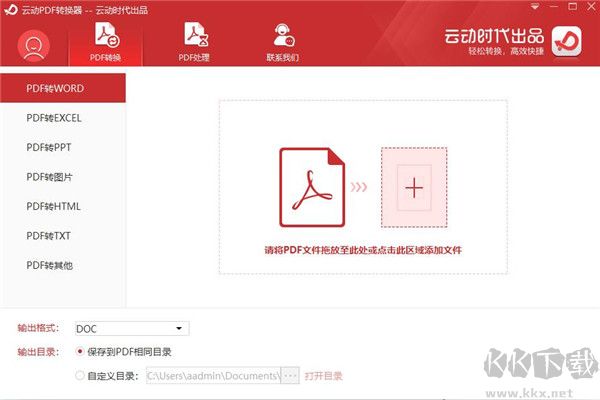Select 保存到PDF相同目录 radio button
The height and width of the screenshot is (400, 600).
tap(80, 351)
